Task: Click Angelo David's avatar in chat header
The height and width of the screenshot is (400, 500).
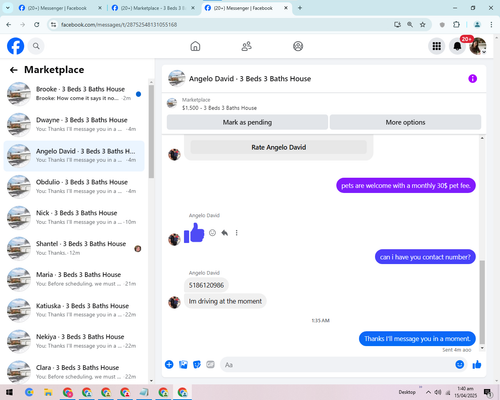Action: (x=177, y=78)
